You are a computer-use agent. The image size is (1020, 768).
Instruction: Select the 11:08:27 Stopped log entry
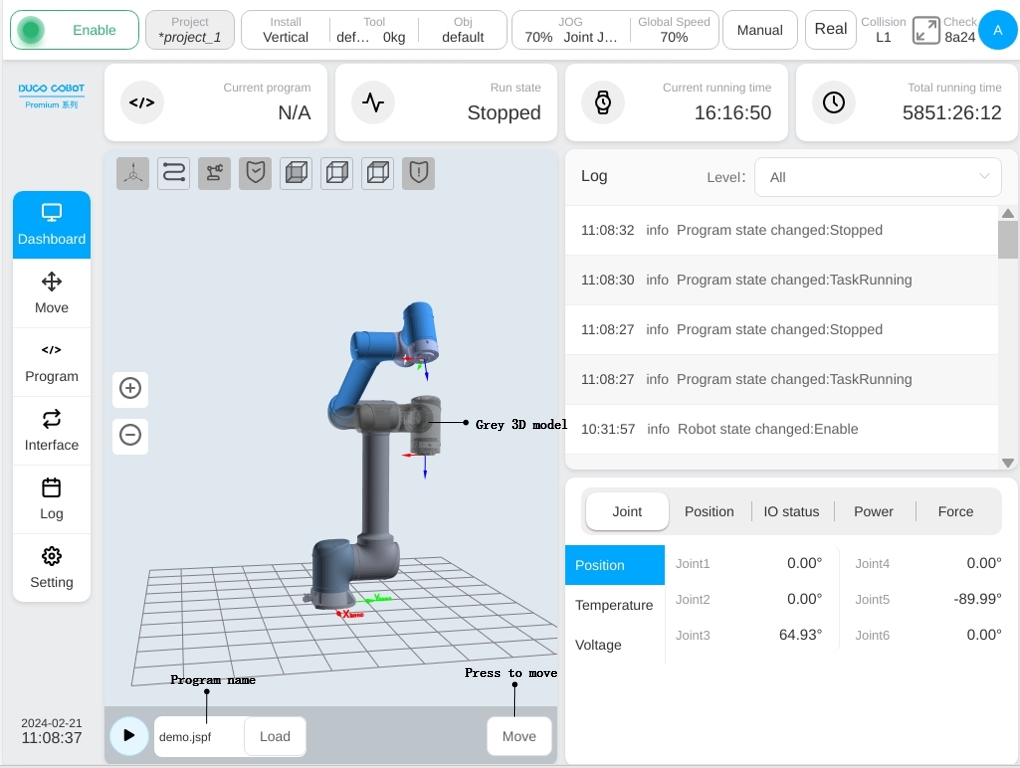pos(781,330)
